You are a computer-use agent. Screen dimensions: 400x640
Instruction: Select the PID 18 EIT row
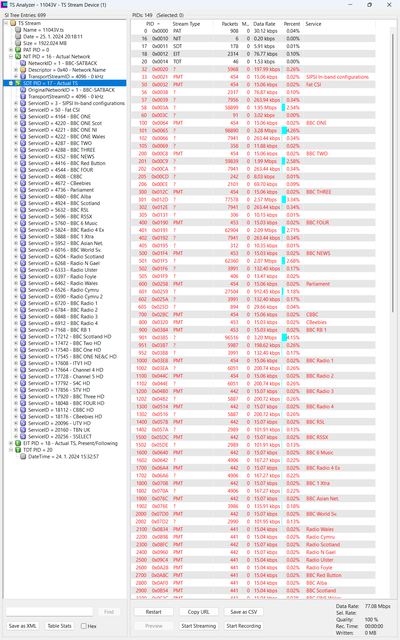253,54
